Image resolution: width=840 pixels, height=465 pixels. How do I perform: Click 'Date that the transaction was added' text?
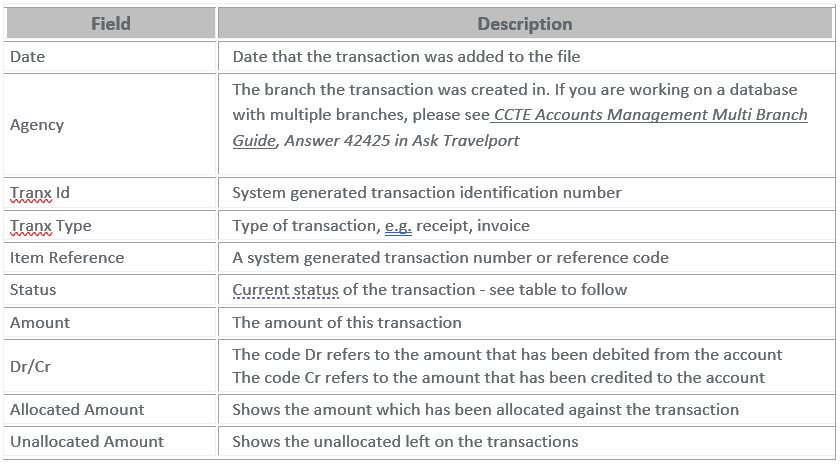pyautogui.click(x=368, y=56)
